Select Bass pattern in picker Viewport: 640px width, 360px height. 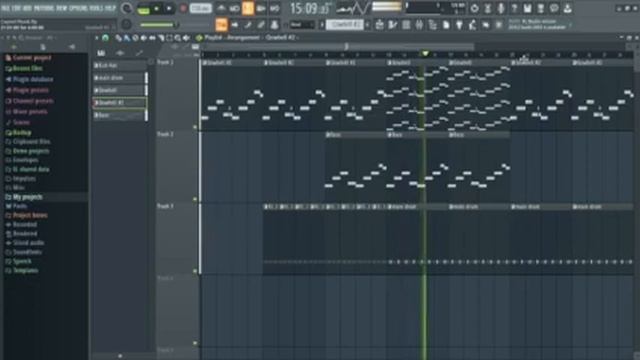pos(119,116)
